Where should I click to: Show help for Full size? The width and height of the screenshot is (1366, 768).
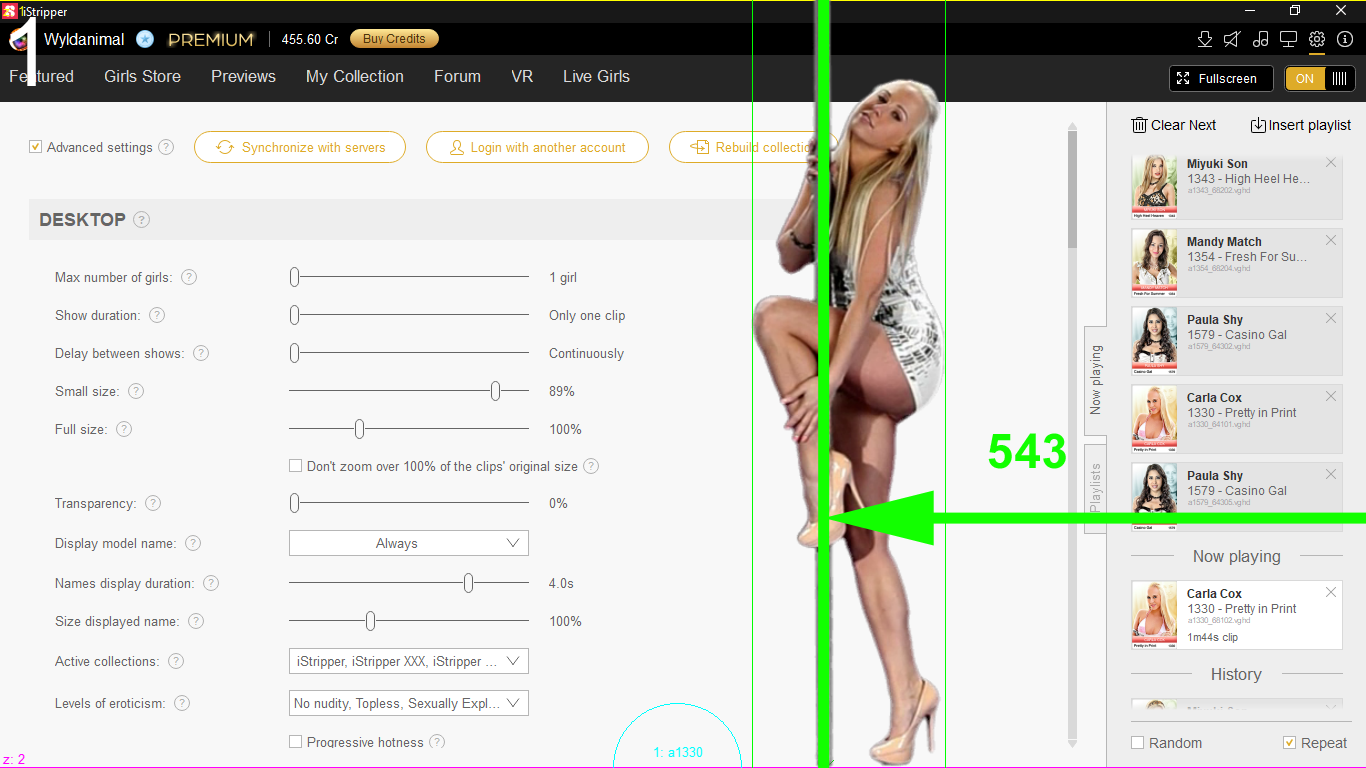pyautogui.click(x=124, y=429)
